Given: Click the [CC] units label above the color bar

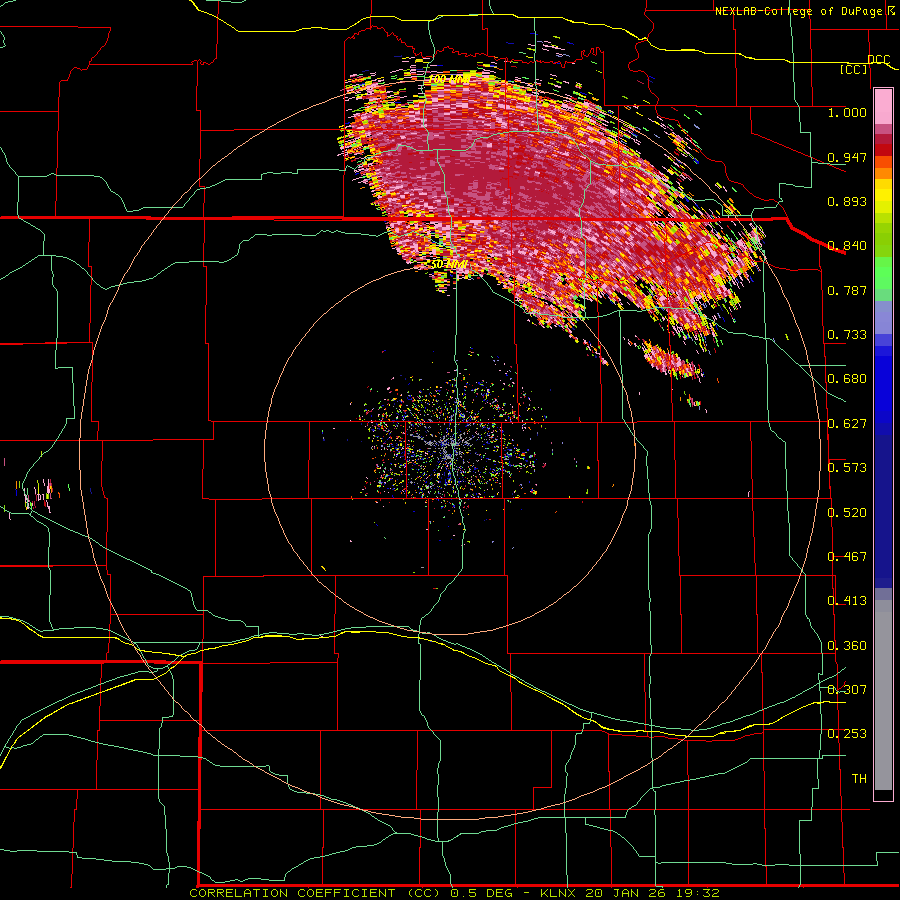Looking at the screenshot, I should (x=854, y=69).
